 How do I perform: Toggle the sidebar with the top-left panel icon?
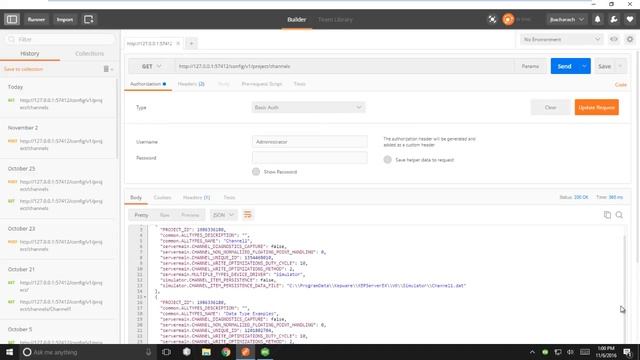[x=12, y=19]
